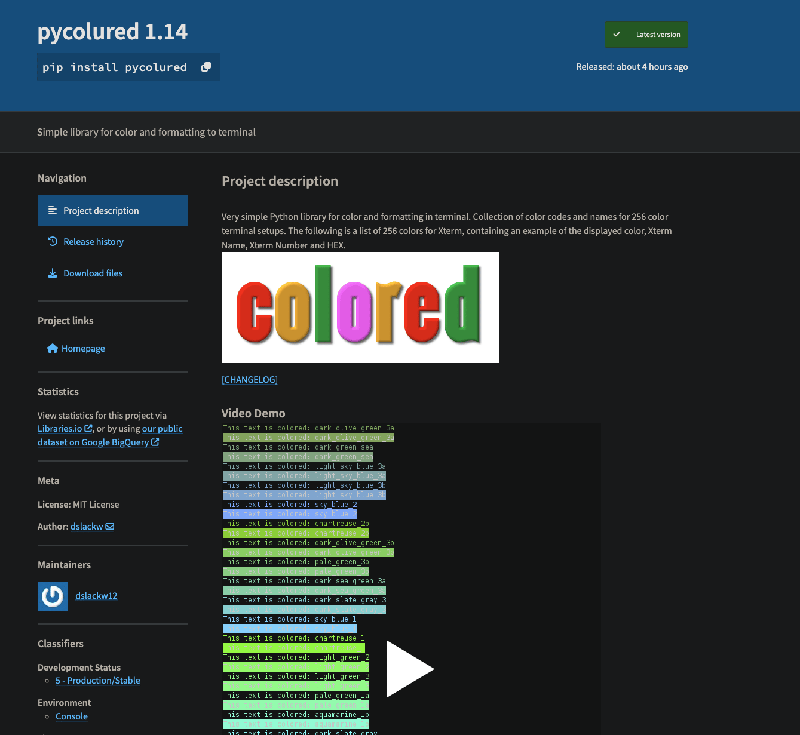Click the pycolured 1.14 page title

click(113, 32)
